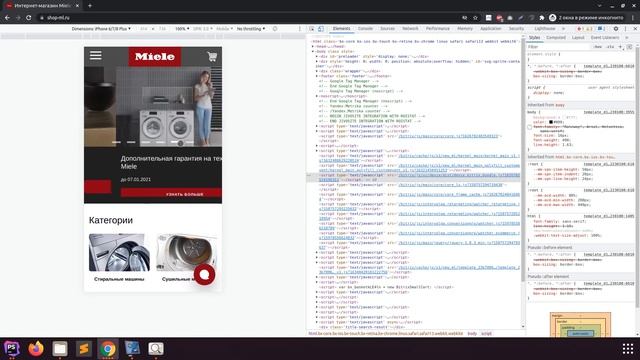Click the Miele logo

(155, 57)
